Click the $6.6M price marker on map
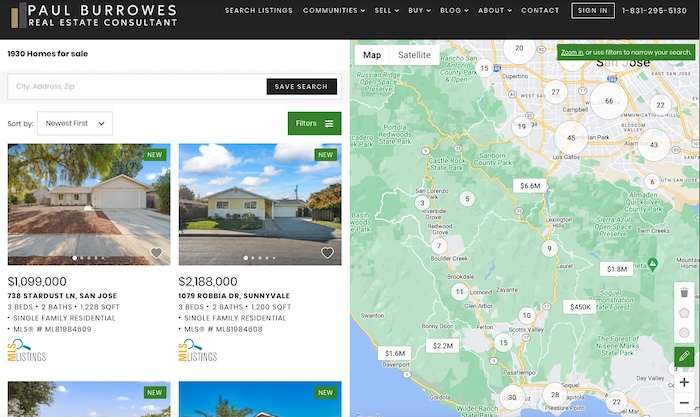This screenshot has height=417, width=700. coord(530,185)
